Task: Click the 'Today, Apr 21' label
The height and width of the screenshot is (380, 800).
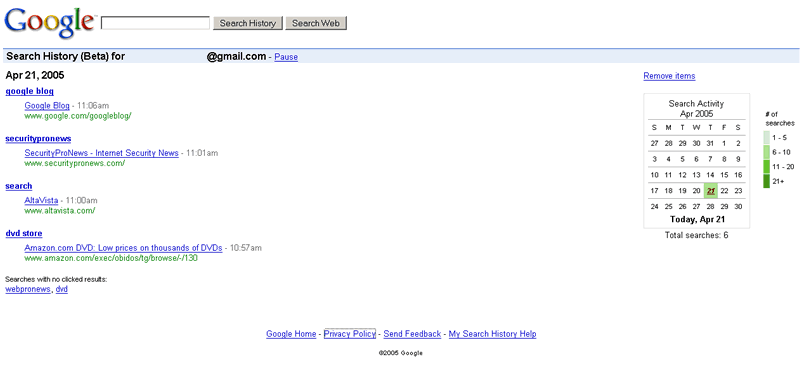Action: point(696,219)
